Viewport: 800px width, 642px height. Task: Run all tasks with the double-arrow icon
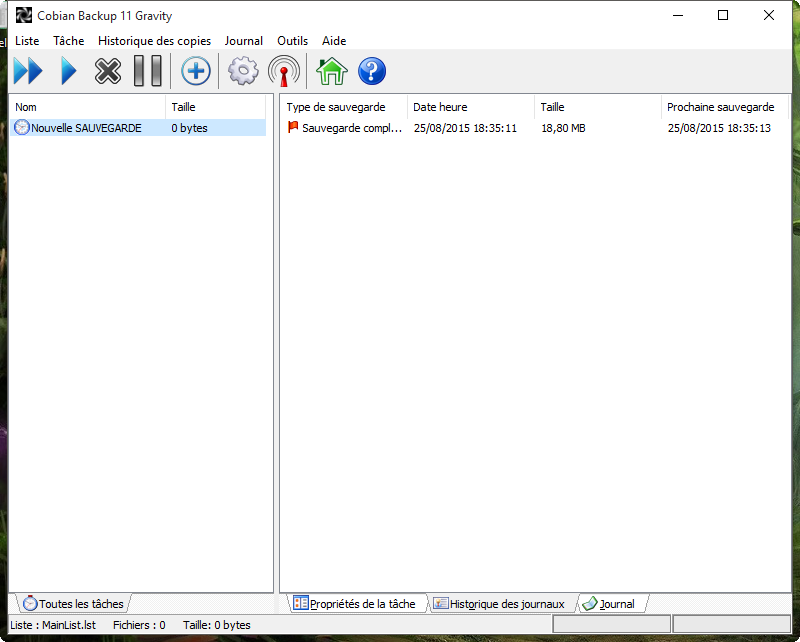[28, 71]
